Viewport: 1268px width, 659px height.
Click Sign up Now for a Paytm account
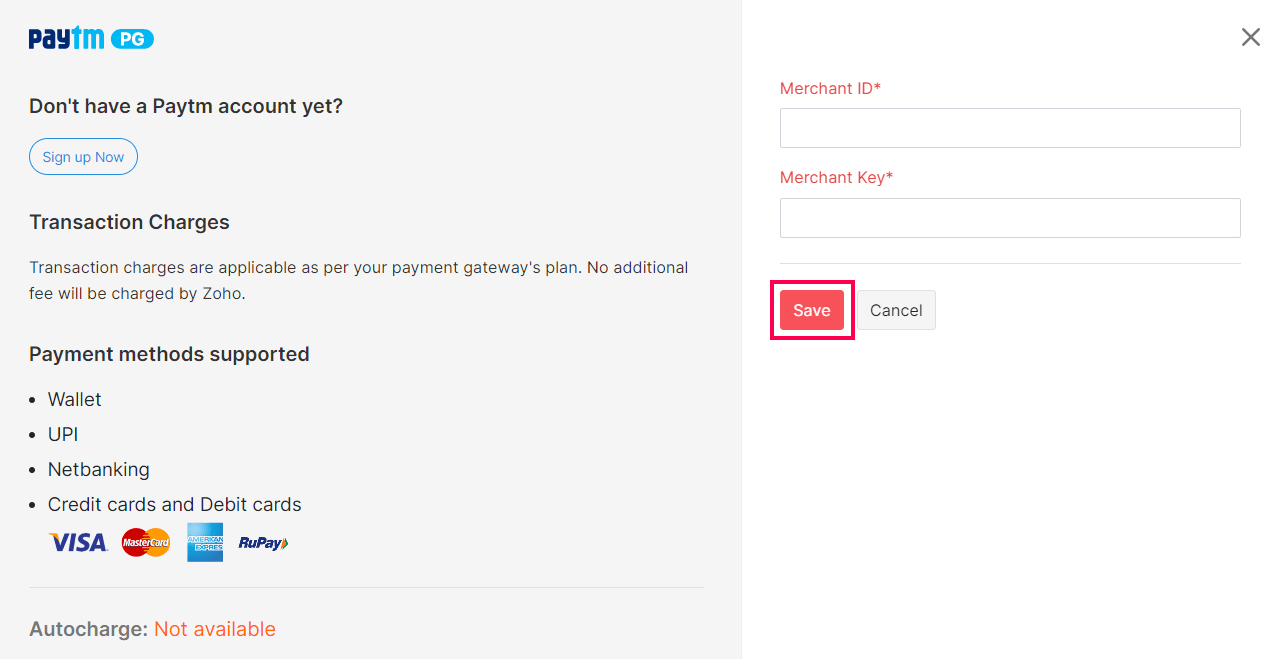83,156
